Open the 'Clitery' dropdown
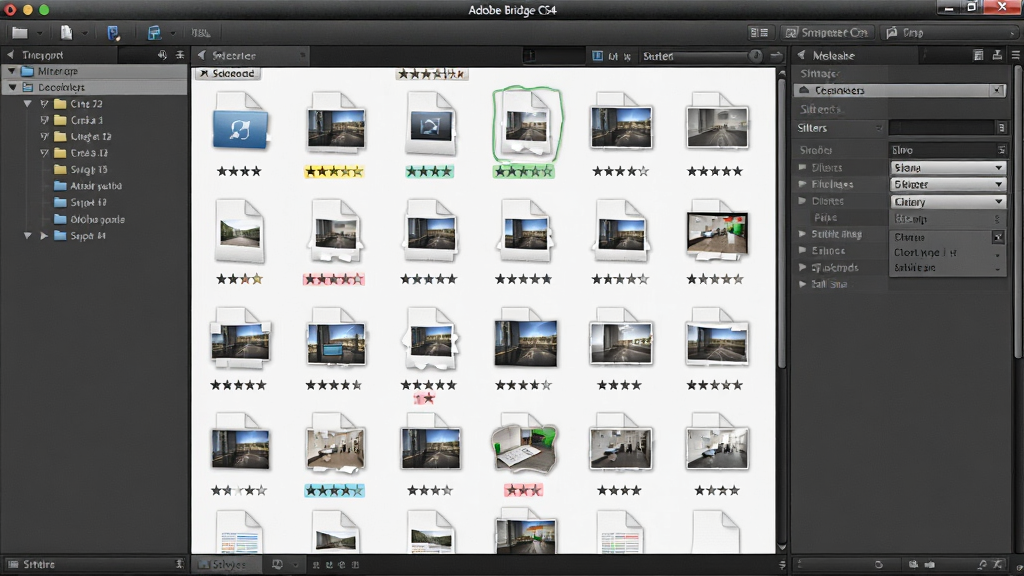 pyautogui.click(x=947, y=202)
